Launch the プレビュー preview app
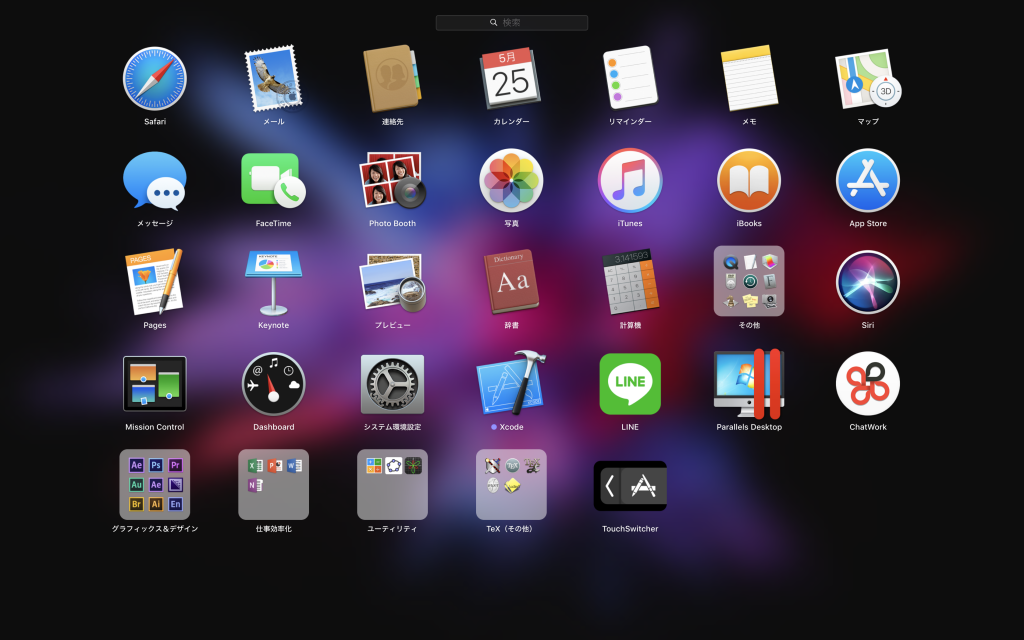 (392, 282)
